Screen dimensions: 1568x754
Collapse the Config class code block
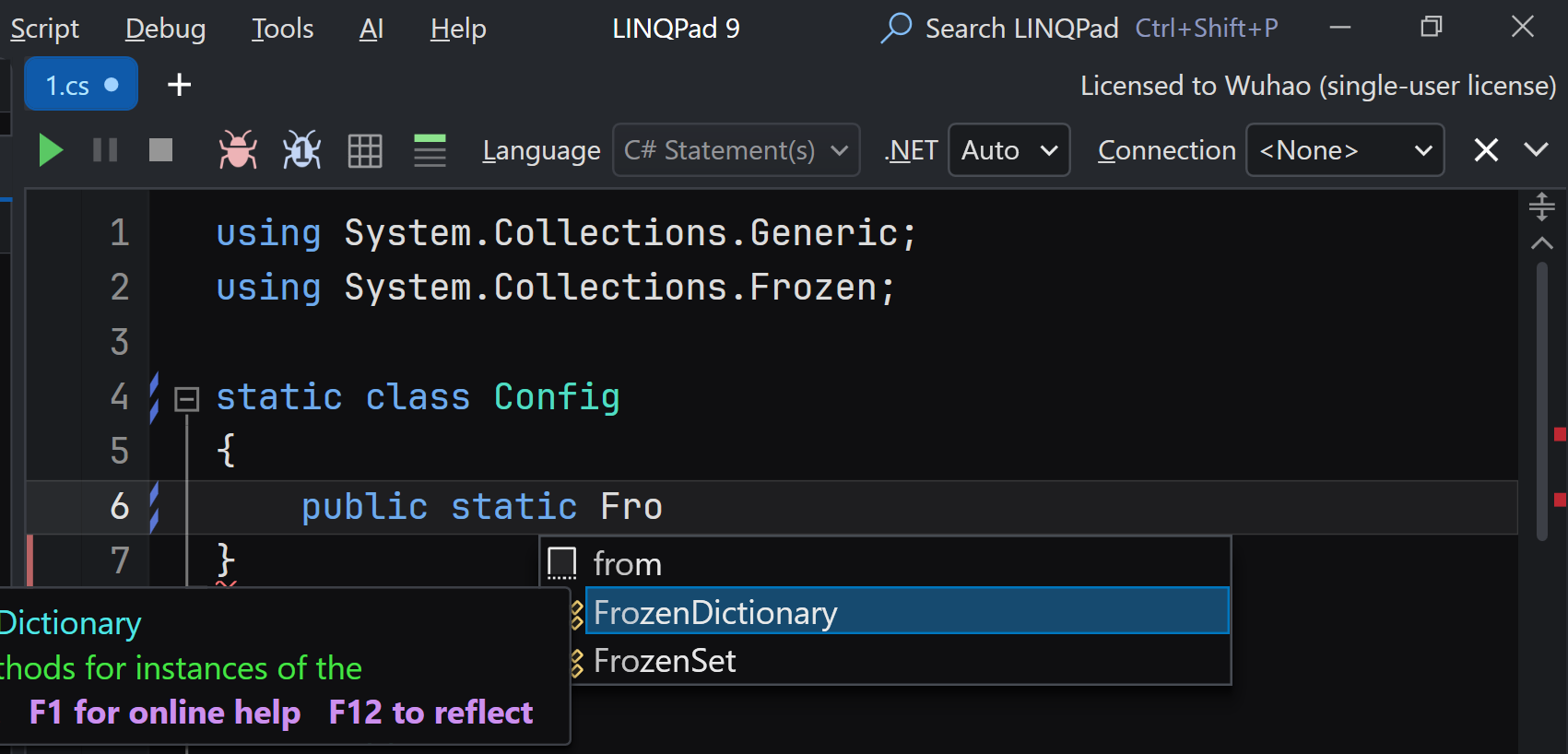click(x=187, y=398)
